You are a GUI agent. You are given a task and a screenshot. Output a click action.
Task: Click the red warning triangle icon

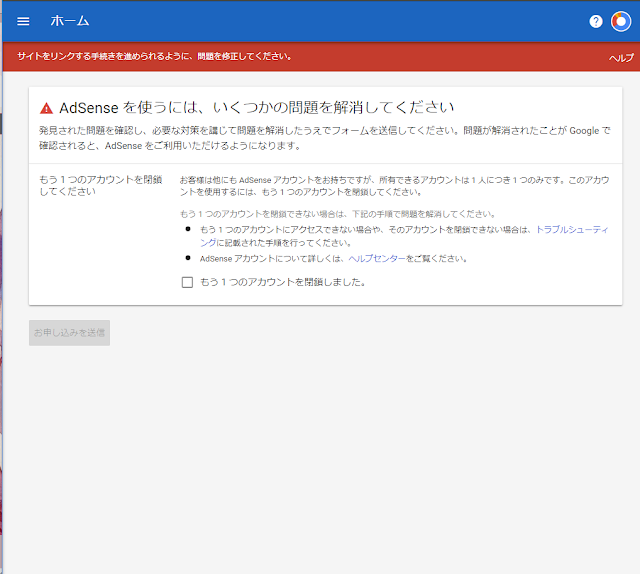point(47,108)
